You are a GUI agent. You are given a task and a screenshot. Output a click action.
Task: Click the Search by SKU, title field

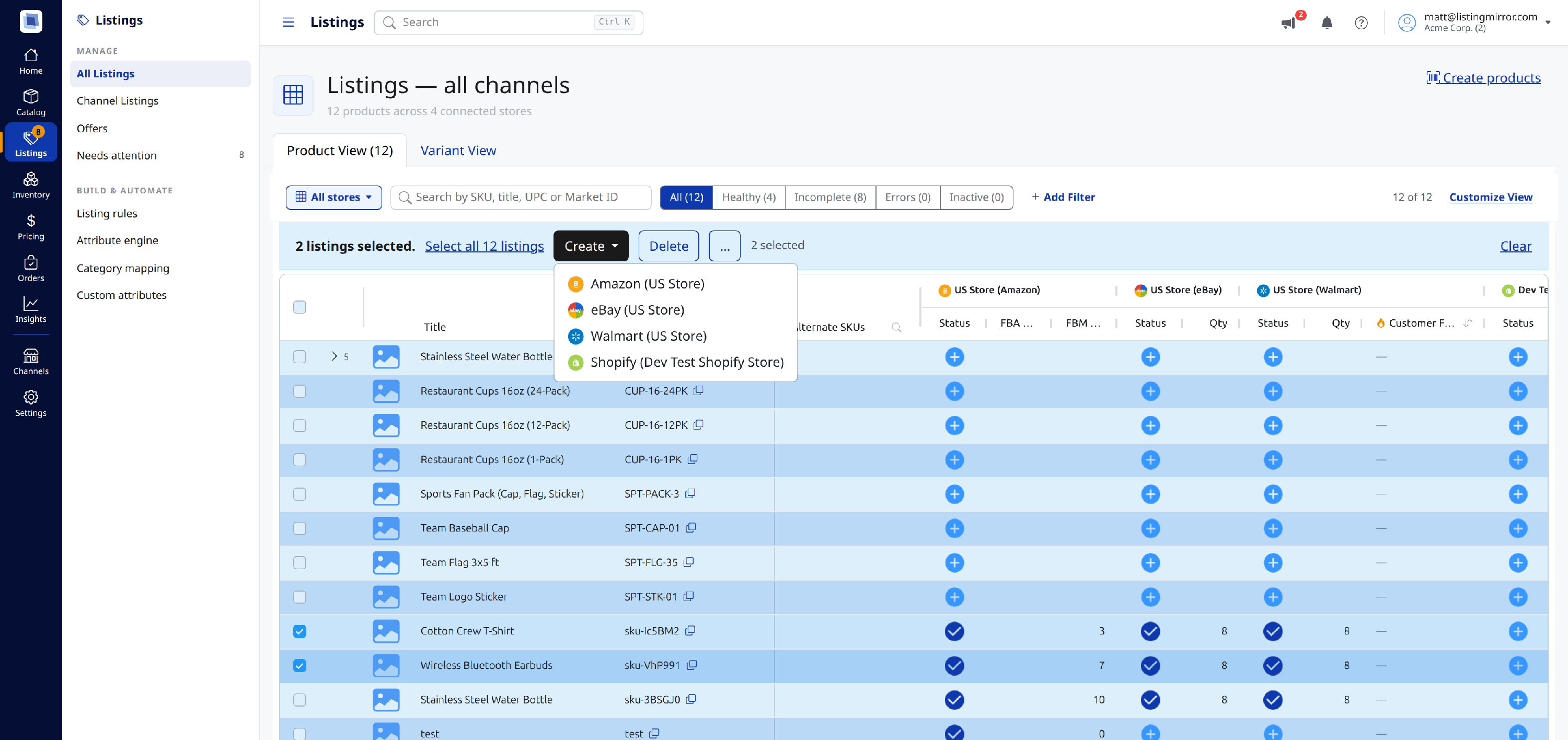click(521, 197)
